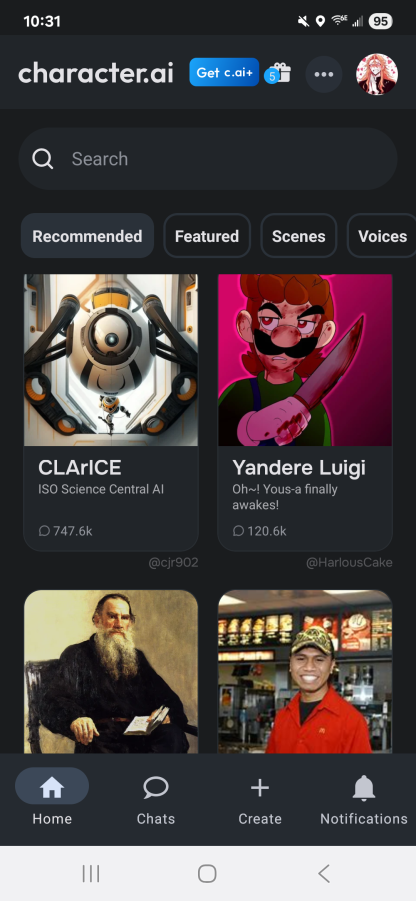Screen dimensions: 416x901
Task: Open the three-dot more options menu
Action: coord(324,74)
